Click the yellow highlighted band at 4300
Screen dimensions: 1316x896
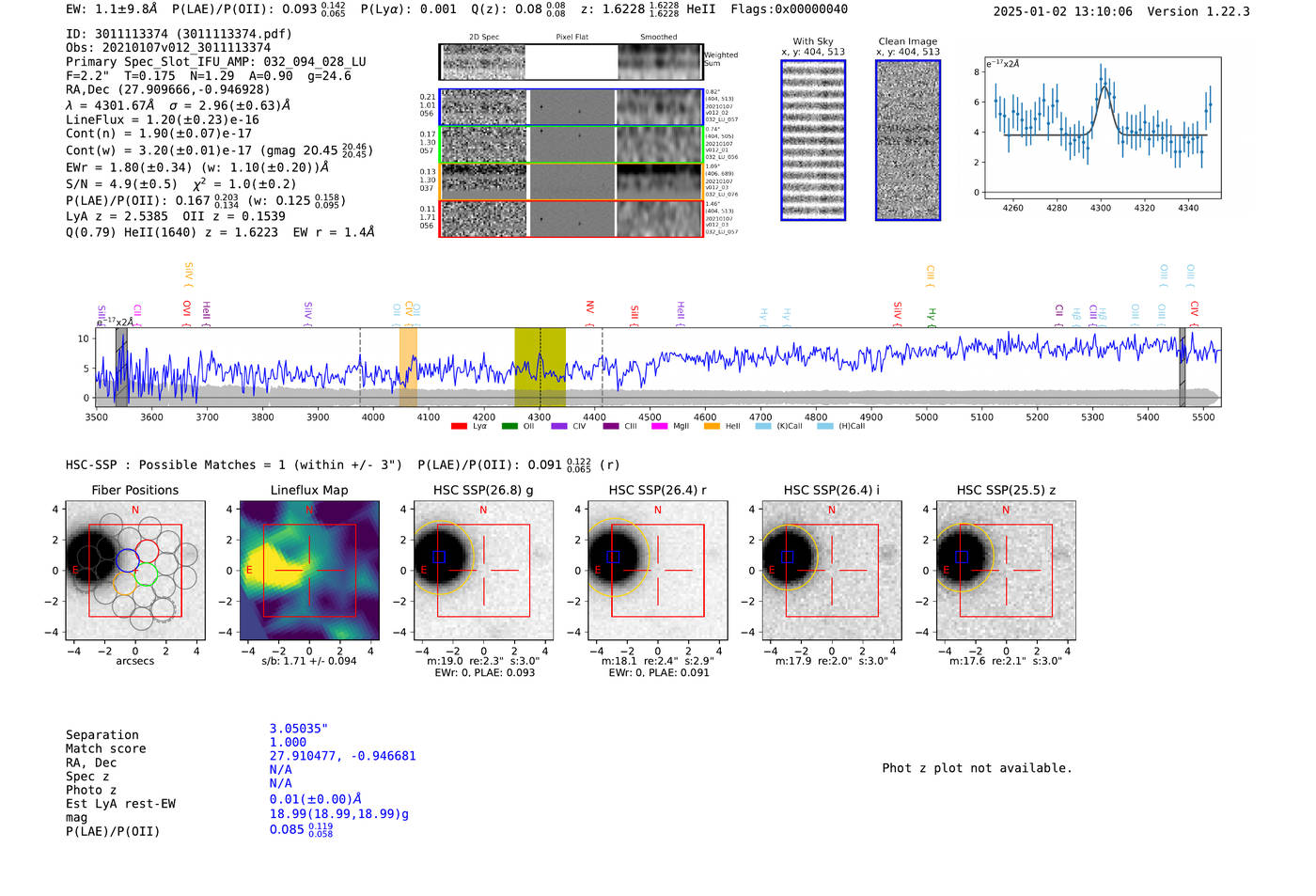click(x=540, y=367)
